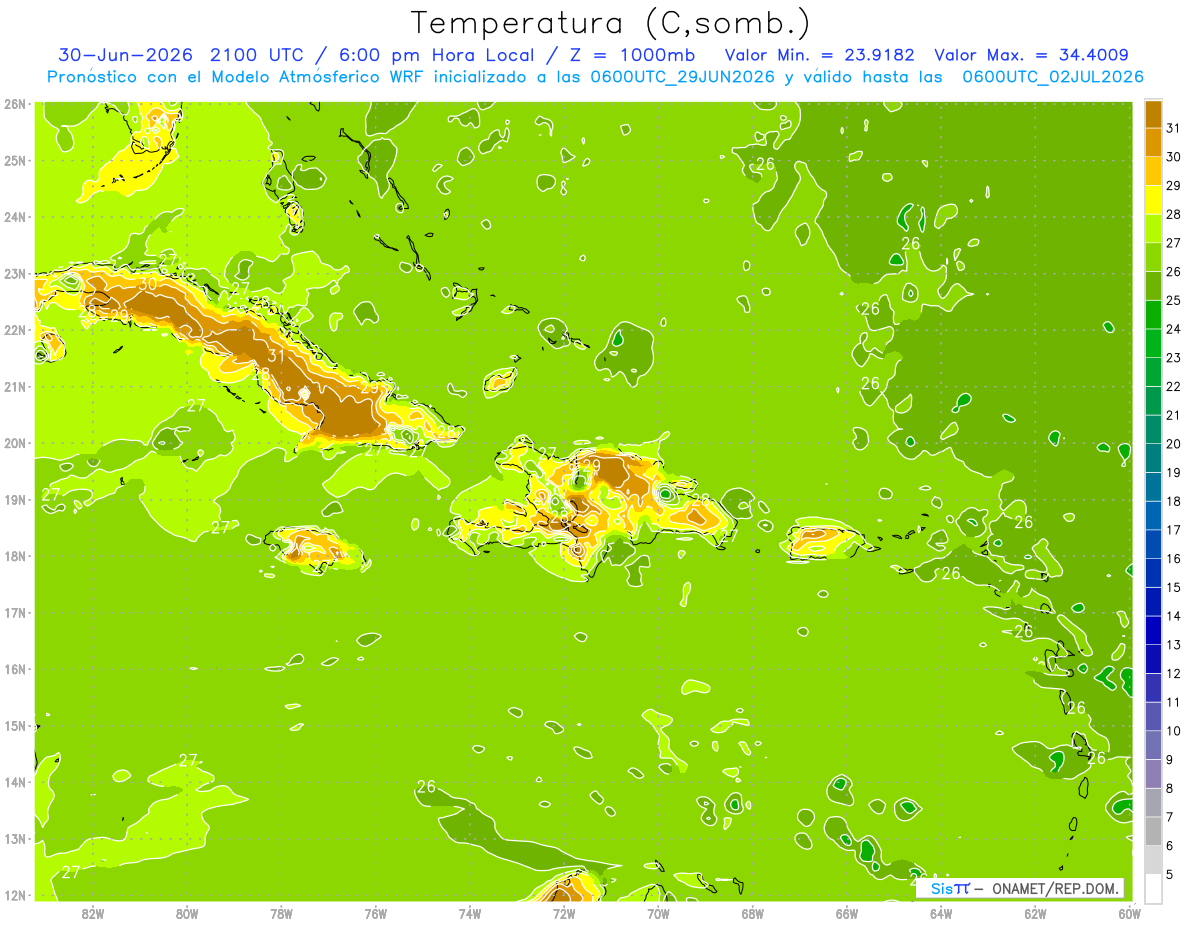Click the '31' contour label over Cuba
This screenshot has height=927, width=1200.
pyautogui.click(x=277, y=355)
